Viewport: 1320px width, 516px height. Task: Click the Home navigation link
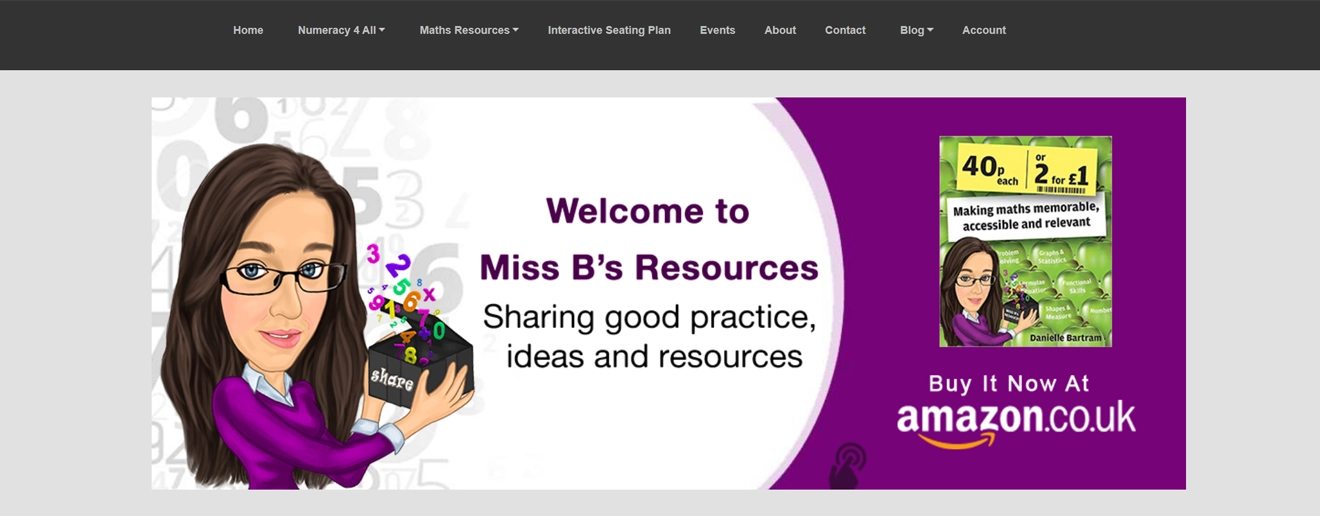[248, 30]
